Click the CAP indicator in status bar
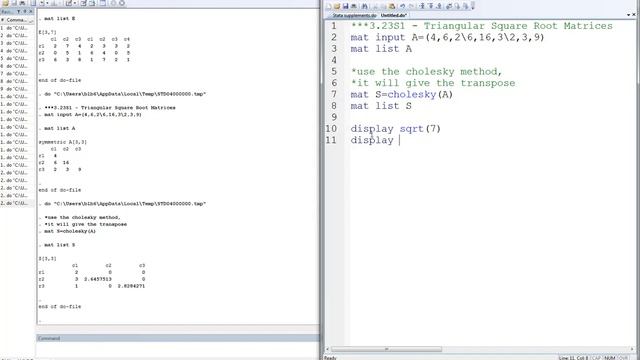Image resolution: width=640 pixels, height=360 pixels. (x=596, y=358)
